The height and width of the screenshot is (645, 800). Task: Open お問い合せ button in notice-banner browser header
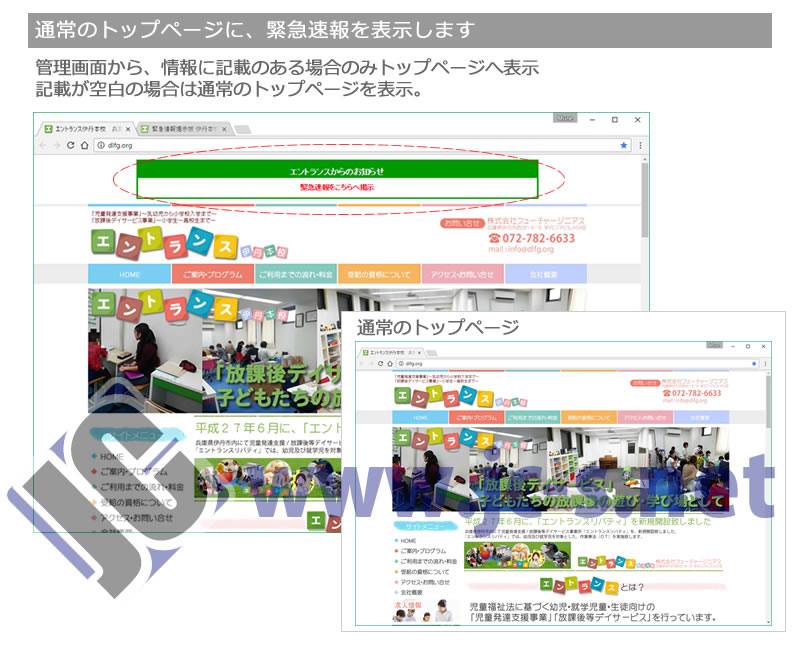click(x=461, y=223)
